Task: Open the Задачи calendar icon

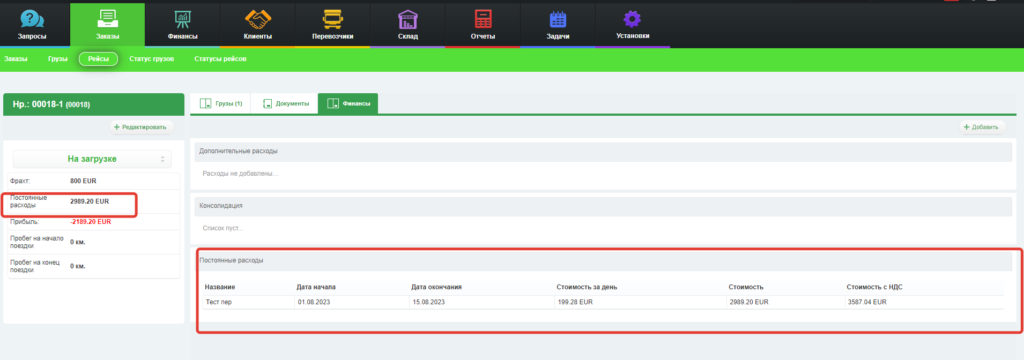Action: click(x=558, y=19)
